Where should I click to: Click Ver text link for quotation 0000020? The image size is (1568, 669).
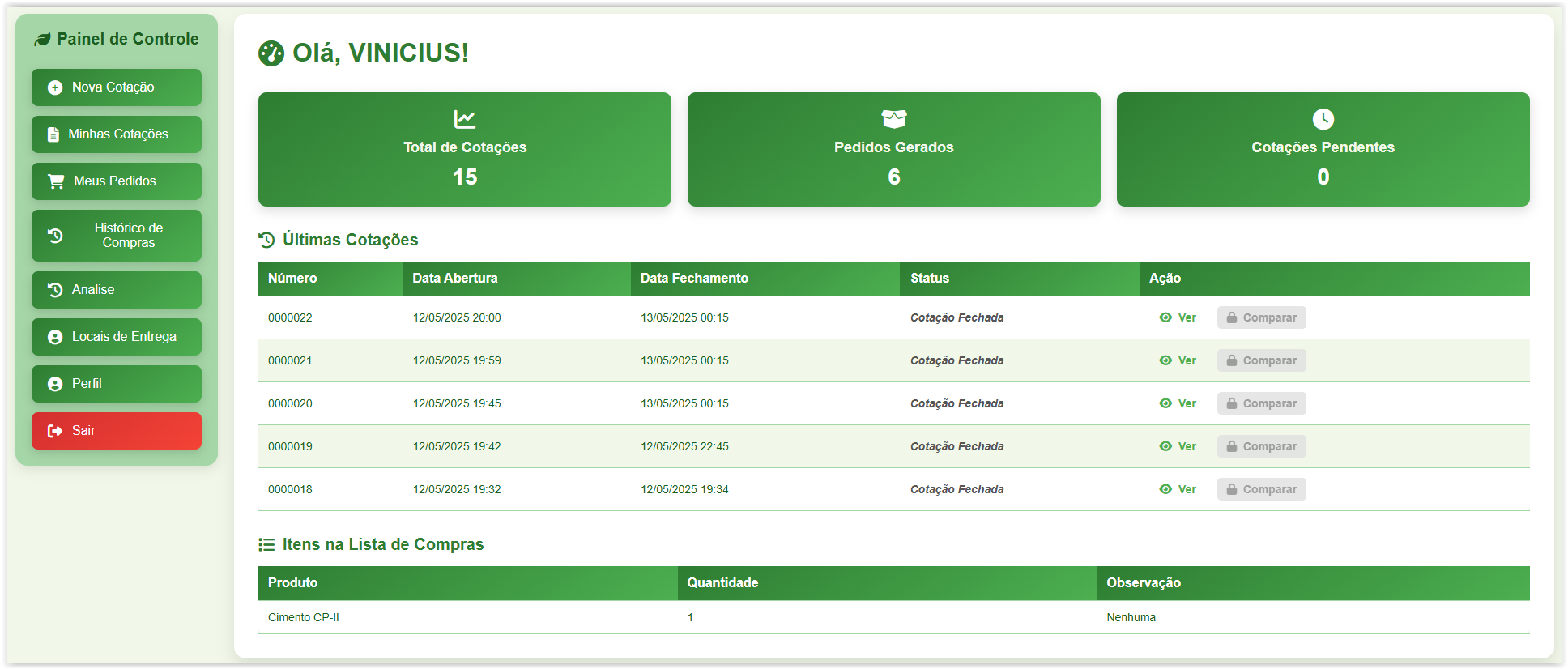point(1187,403)
